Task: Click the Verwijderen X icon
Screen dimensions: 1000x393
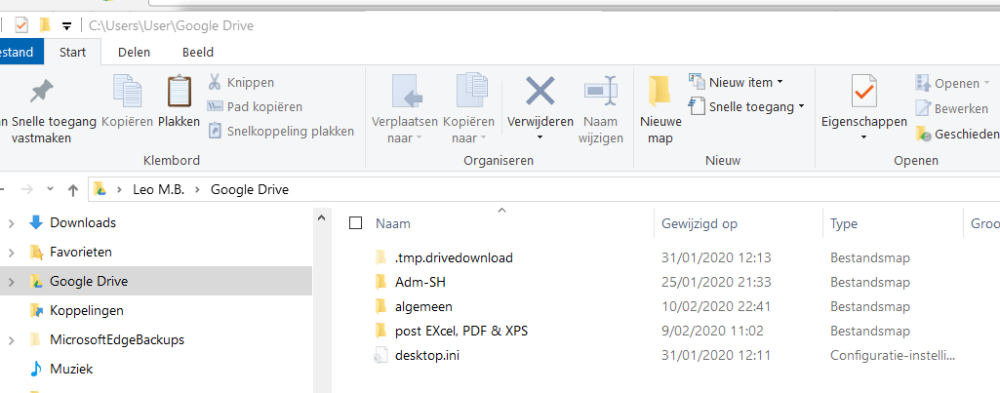Action: coord(540,90)
